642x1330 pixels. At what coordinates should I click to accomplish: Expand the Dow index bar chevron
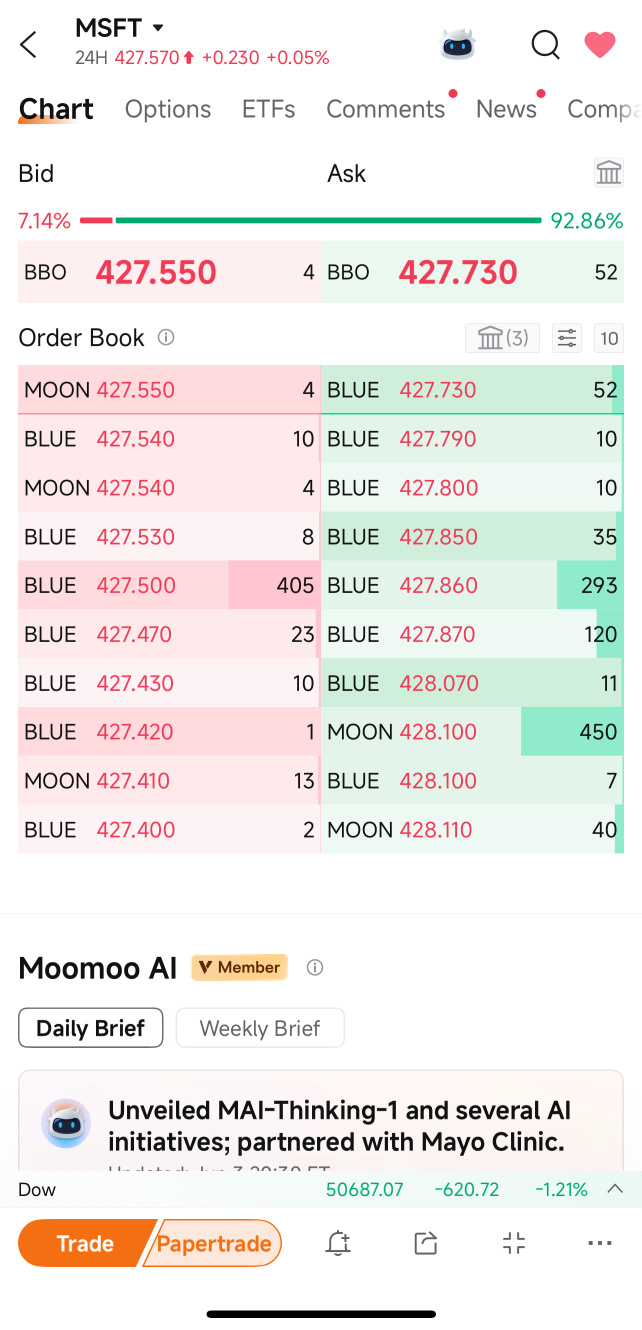615,1189
